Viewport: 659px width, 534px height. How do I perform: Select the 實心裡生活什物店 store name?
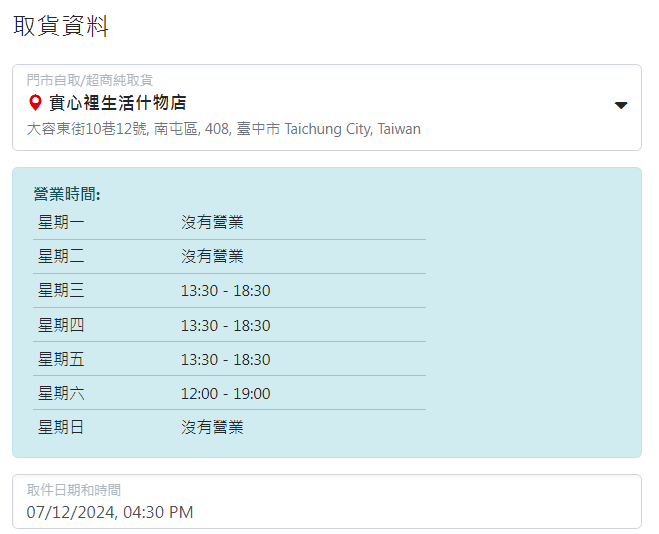[x=118, y=103]
